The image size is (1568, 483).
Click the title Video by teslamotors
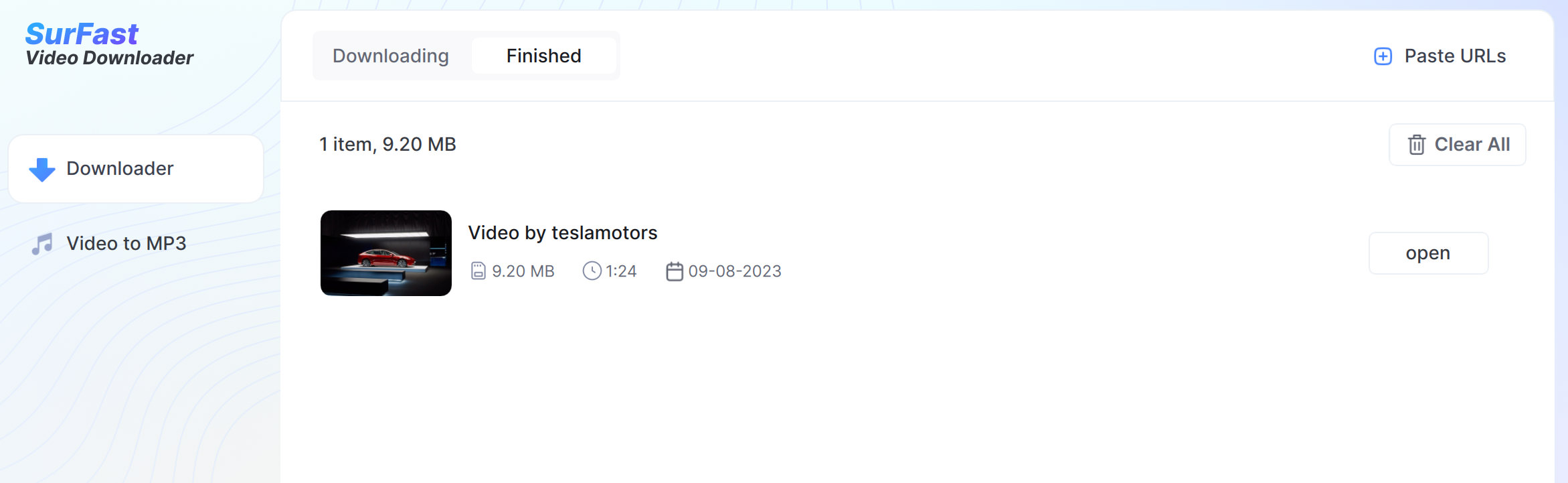point(562,233)
